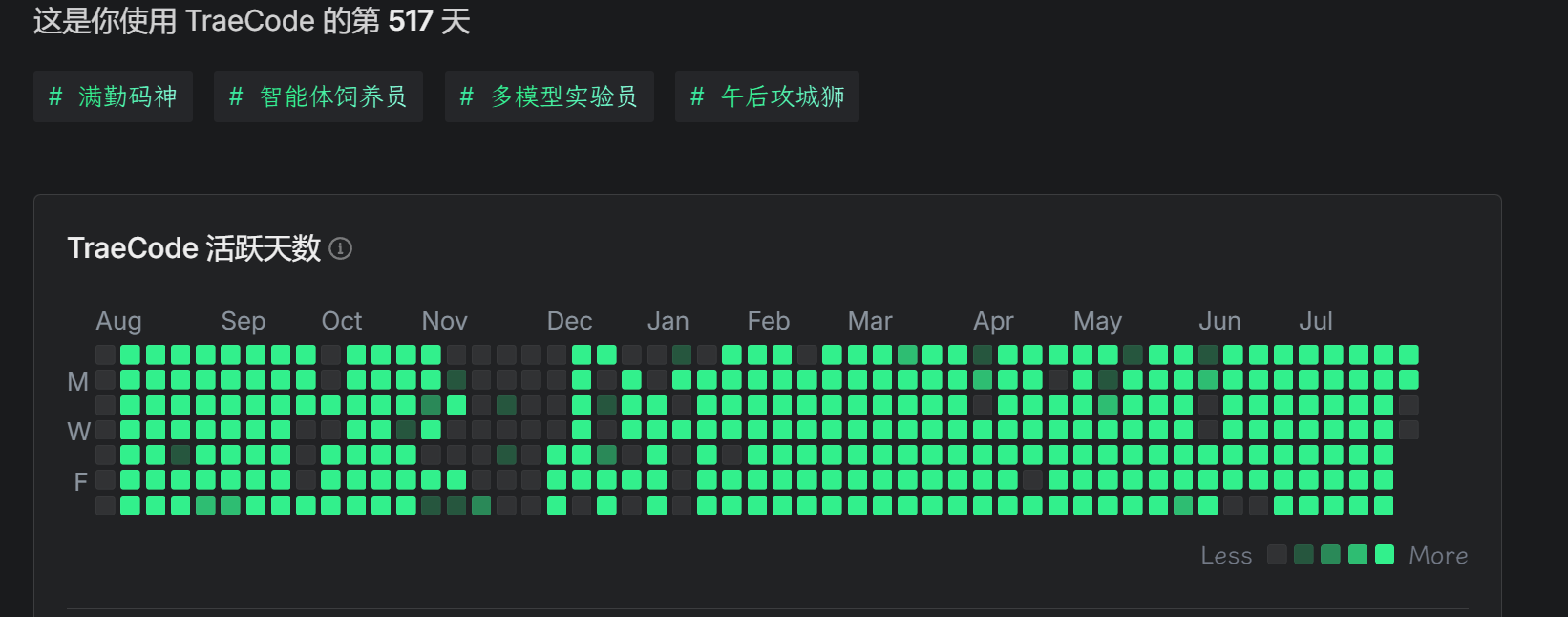Screen dimensions: 1568x617
Task: Click the gray legend swatch next to Less
Action: pyautogui.click(x=1277, y=555)
